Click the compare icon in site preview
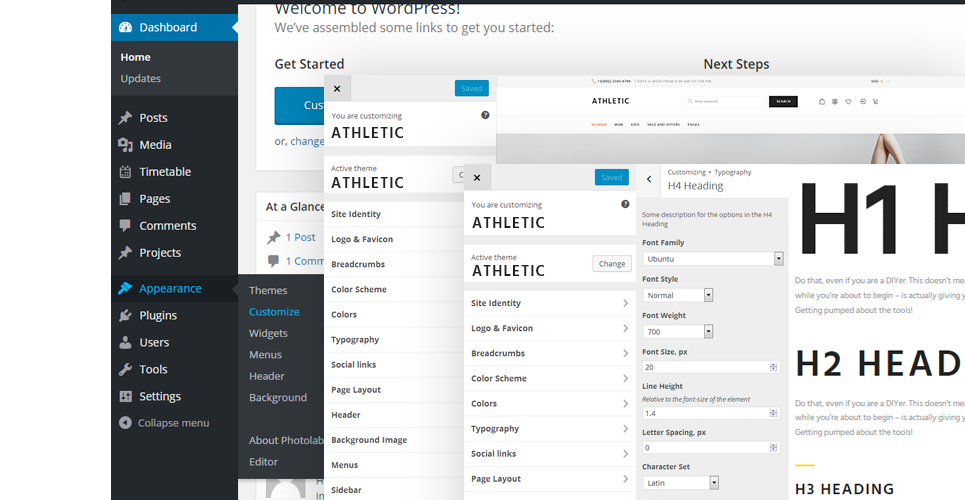This screenshot has width=965, height=500. (835, 102)
